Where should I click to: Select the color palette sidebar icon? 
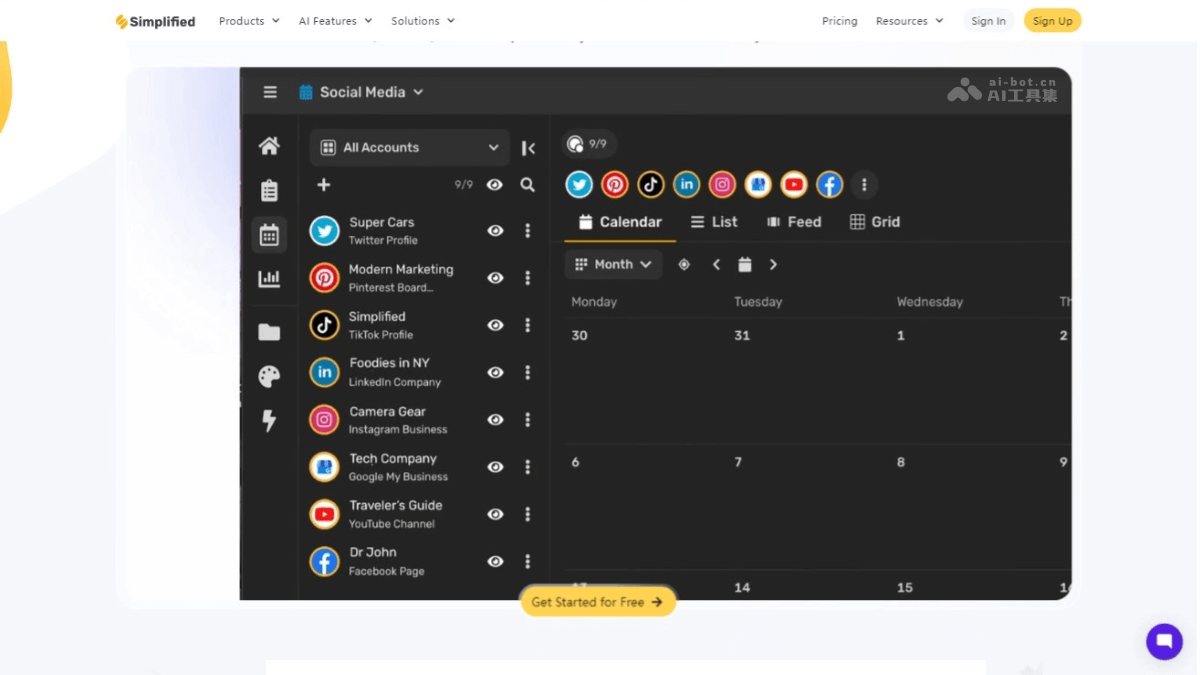pyautogui.click(x=269, y=376)
